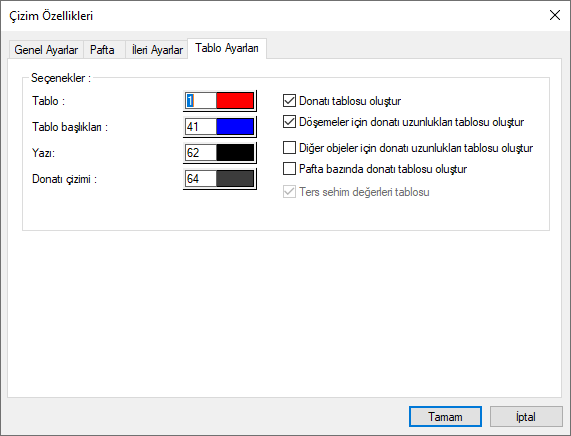
Task: Switch to the Genel Ayarlar tab
Action: [x=46, y=50]
